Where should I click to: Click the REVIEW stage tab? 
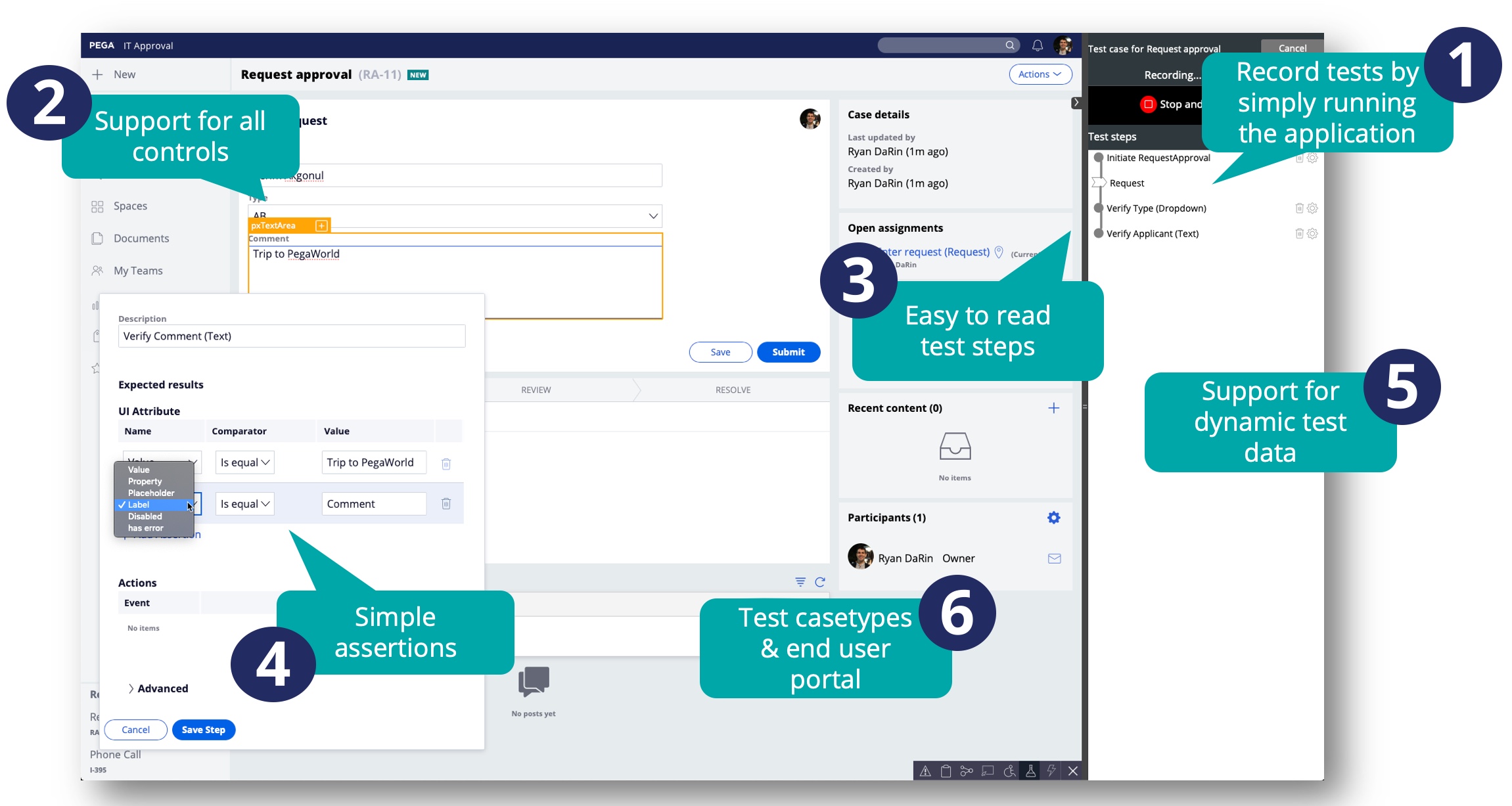point(536,390)
